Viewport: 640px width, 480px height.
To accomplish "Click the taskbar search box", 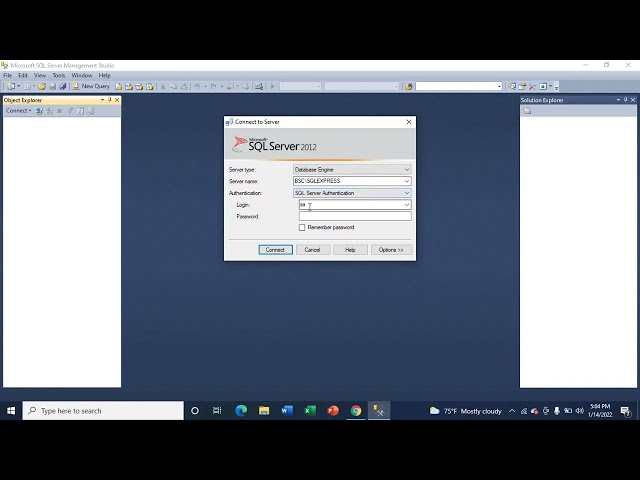I will coord(103,411).
